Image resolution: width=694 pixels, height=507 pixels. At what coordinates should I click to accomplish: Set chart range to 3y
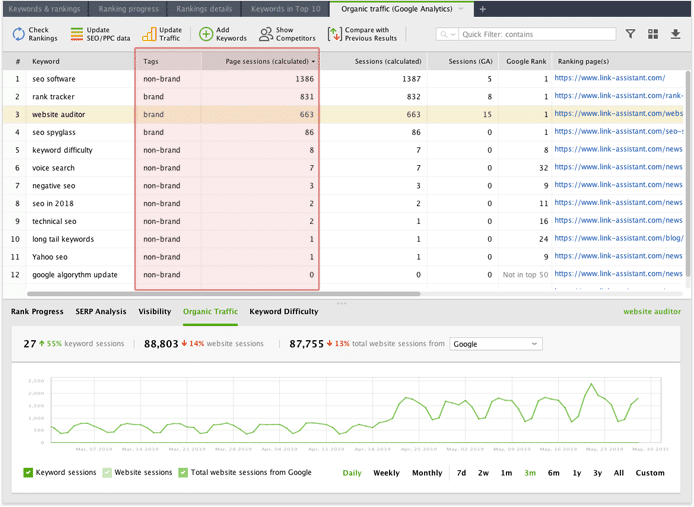tap(598, 473)
